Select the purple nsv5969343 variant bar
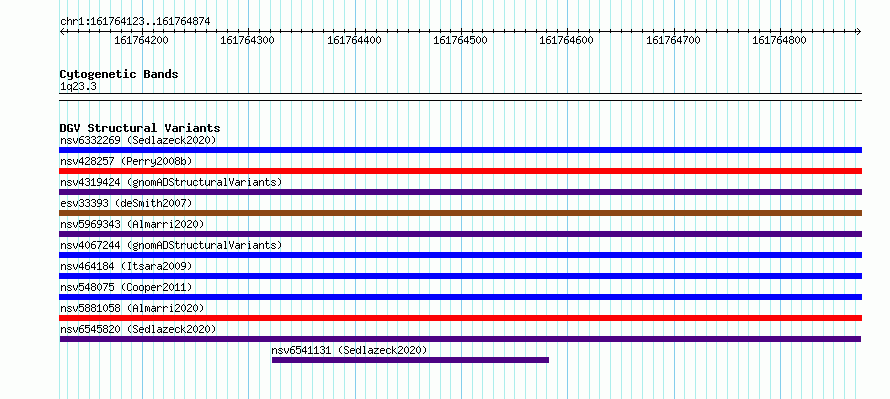890x399 pixels. tap(460, 234)
